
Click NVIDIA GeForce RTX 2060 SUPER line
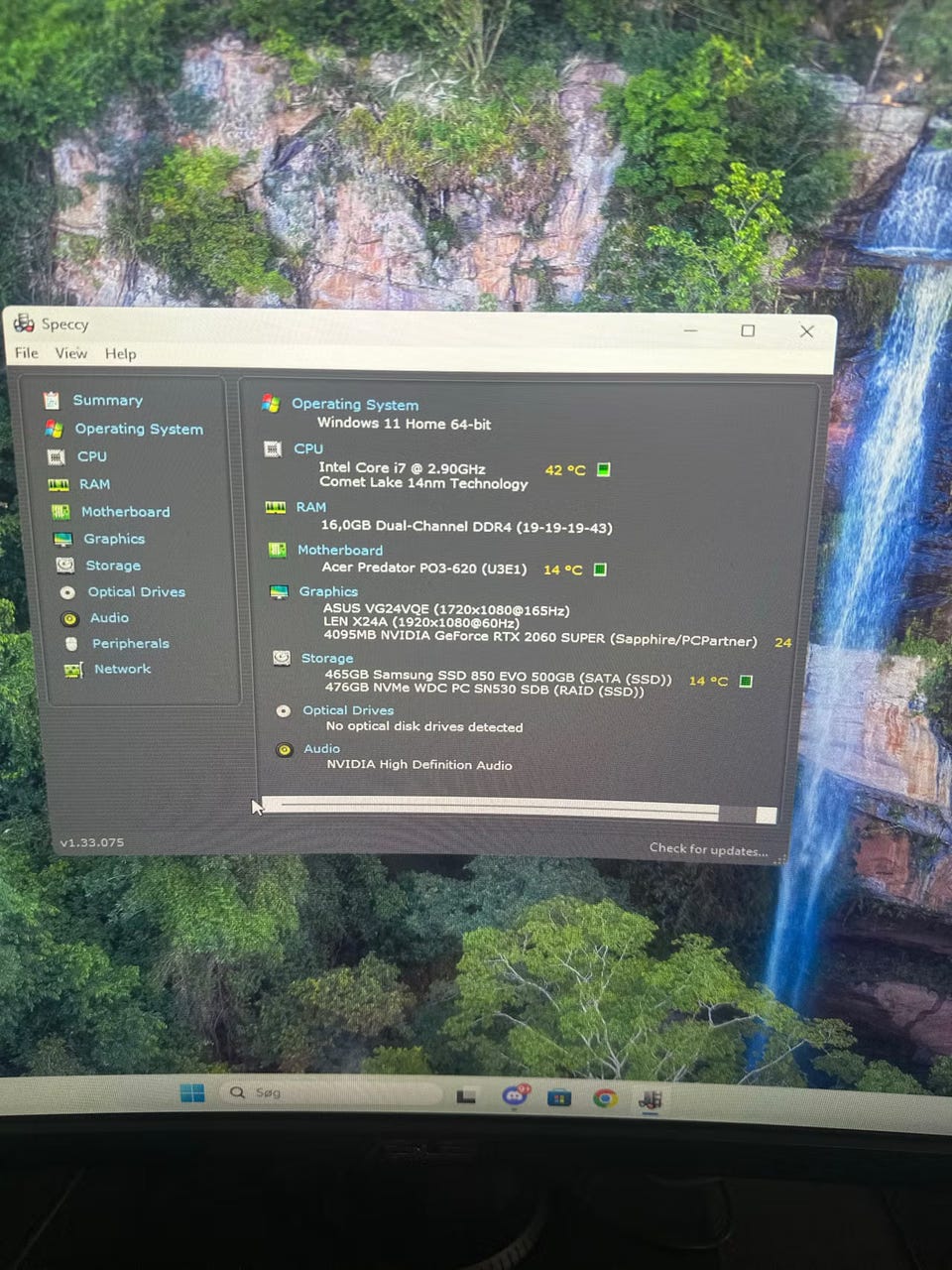click(540, 640)
